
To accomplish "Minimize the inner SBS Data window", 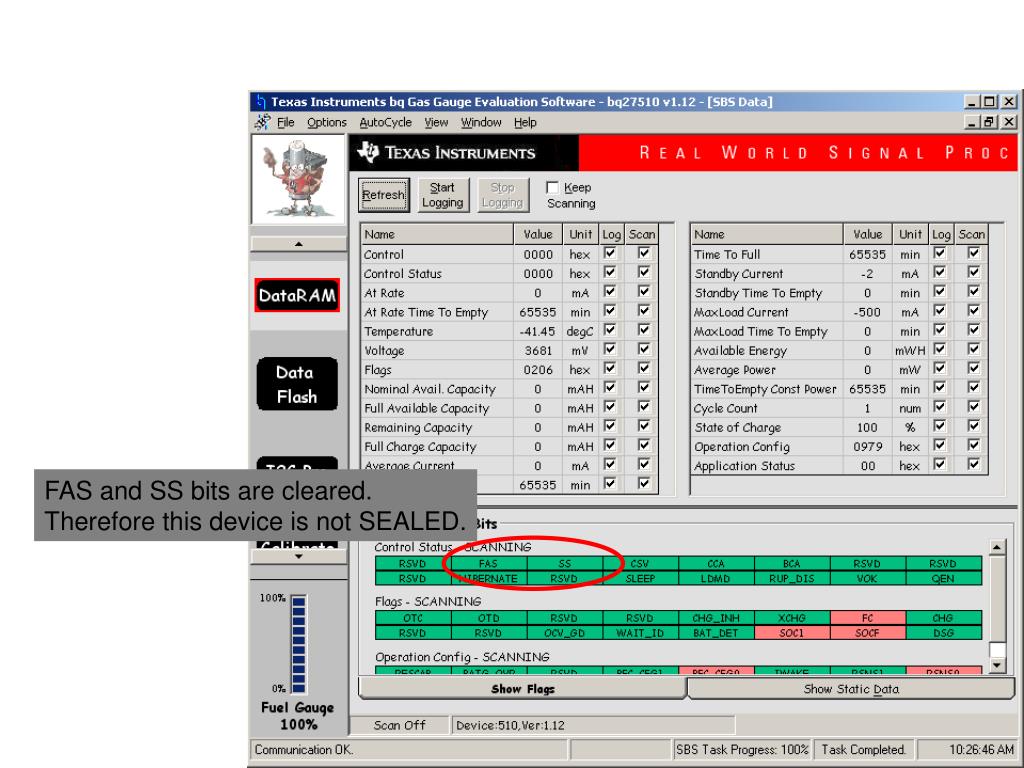I will point(973,122).
